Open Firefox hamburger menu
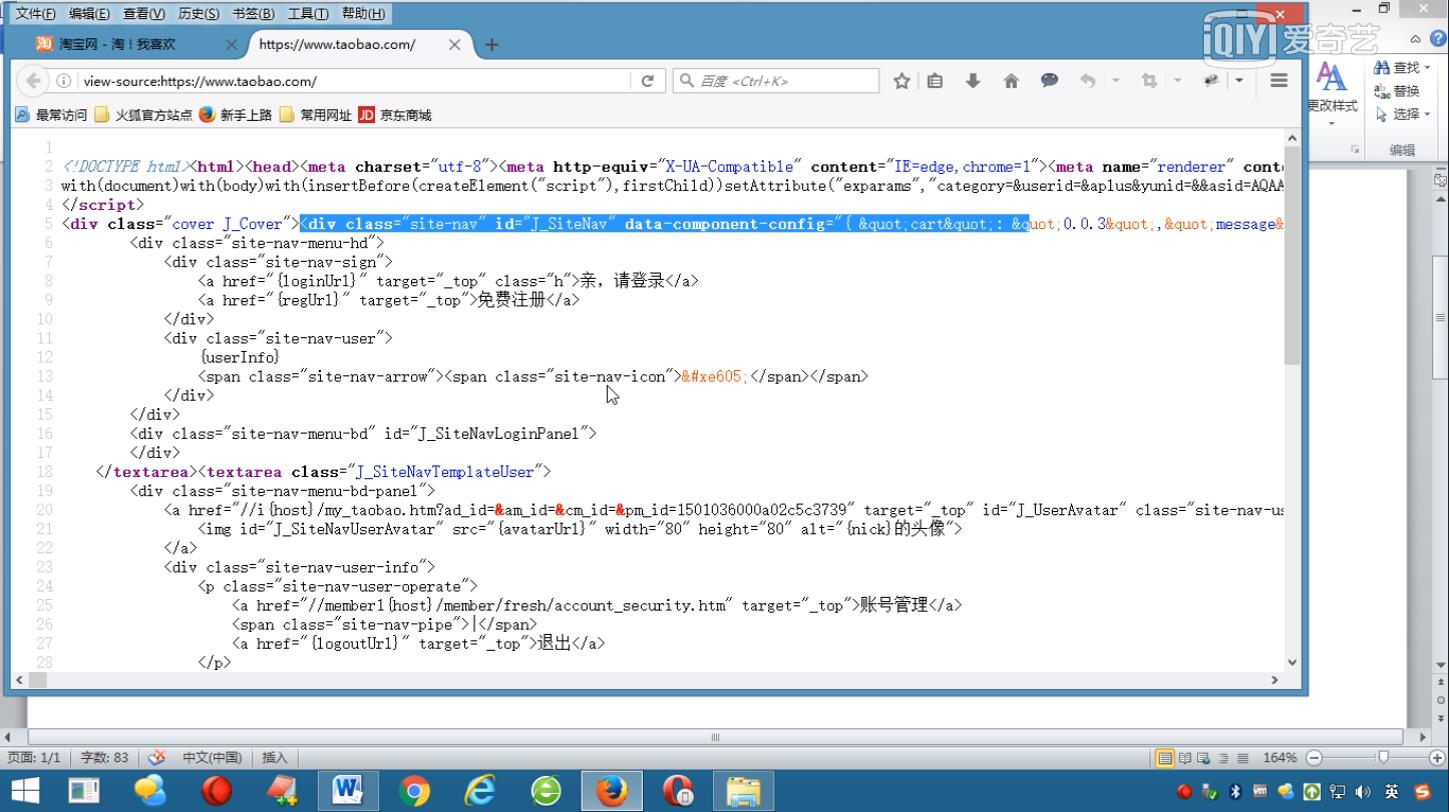Viewport: 1449px width, 812px height. click(x=1279, y=80)
